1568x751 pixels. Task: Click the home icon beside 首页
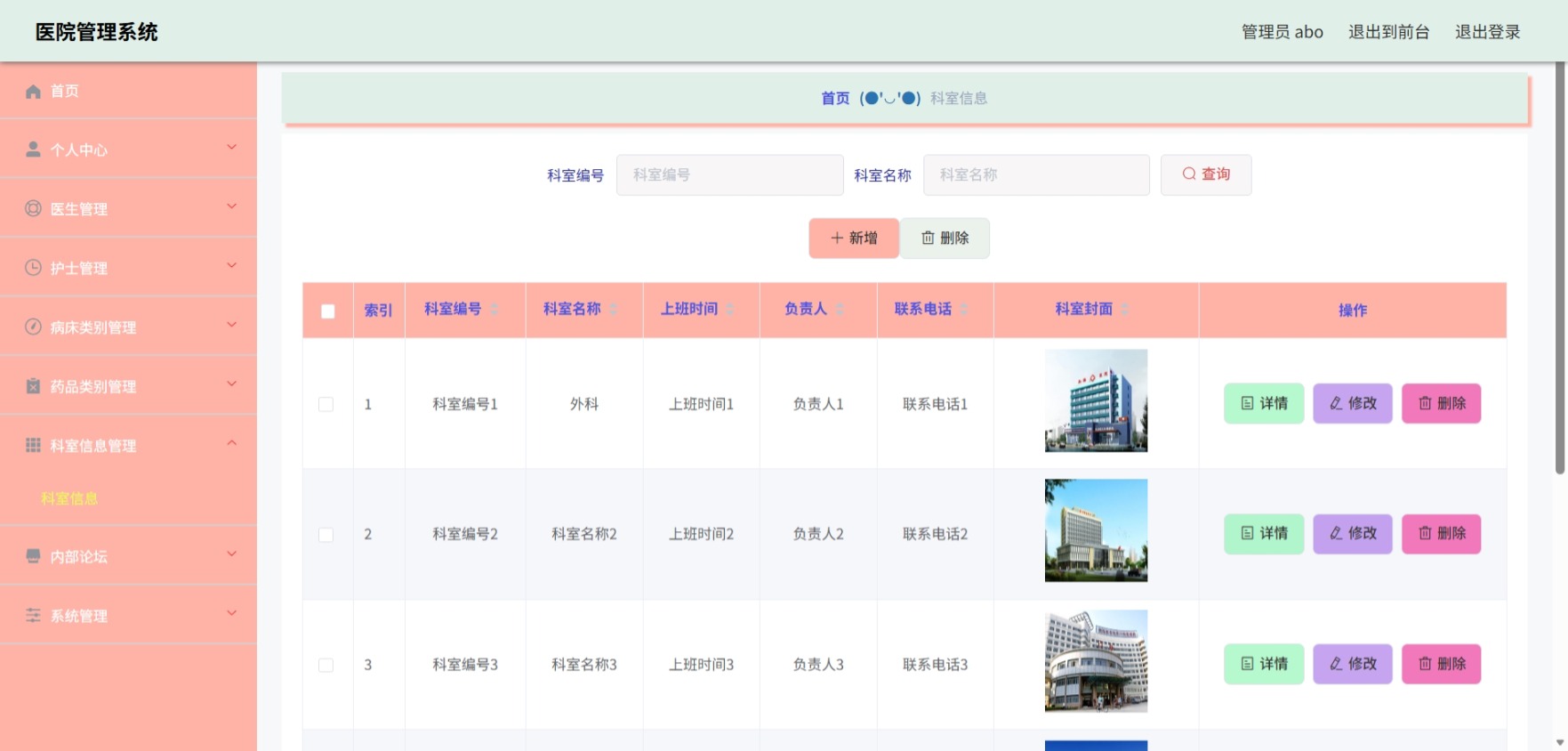click(x=33, y=91)
